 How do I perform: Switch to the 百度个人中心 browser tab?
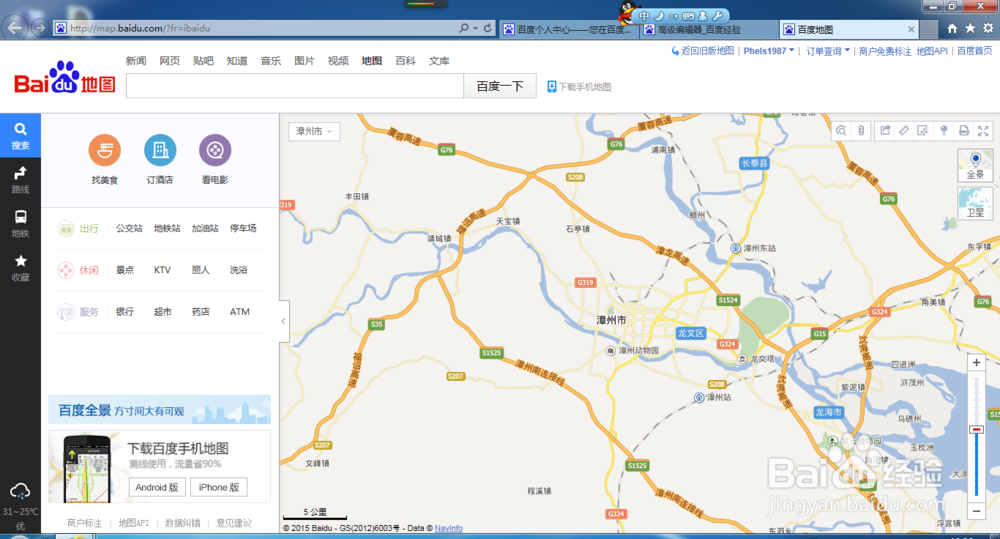(x=569, y=29)
